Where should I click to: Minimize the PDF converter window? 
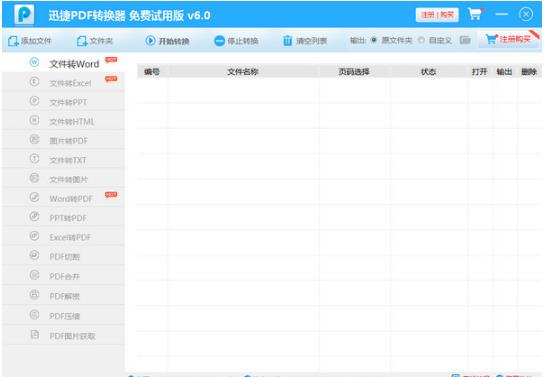tap(502, 14)
